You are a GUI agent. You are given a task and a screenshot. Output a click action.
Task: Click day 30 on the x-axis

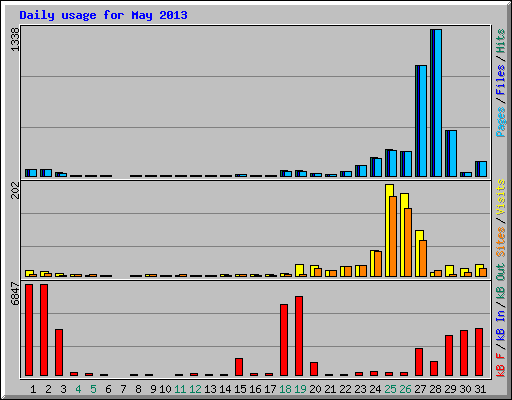pyautogui.click(x=465, y=389)
